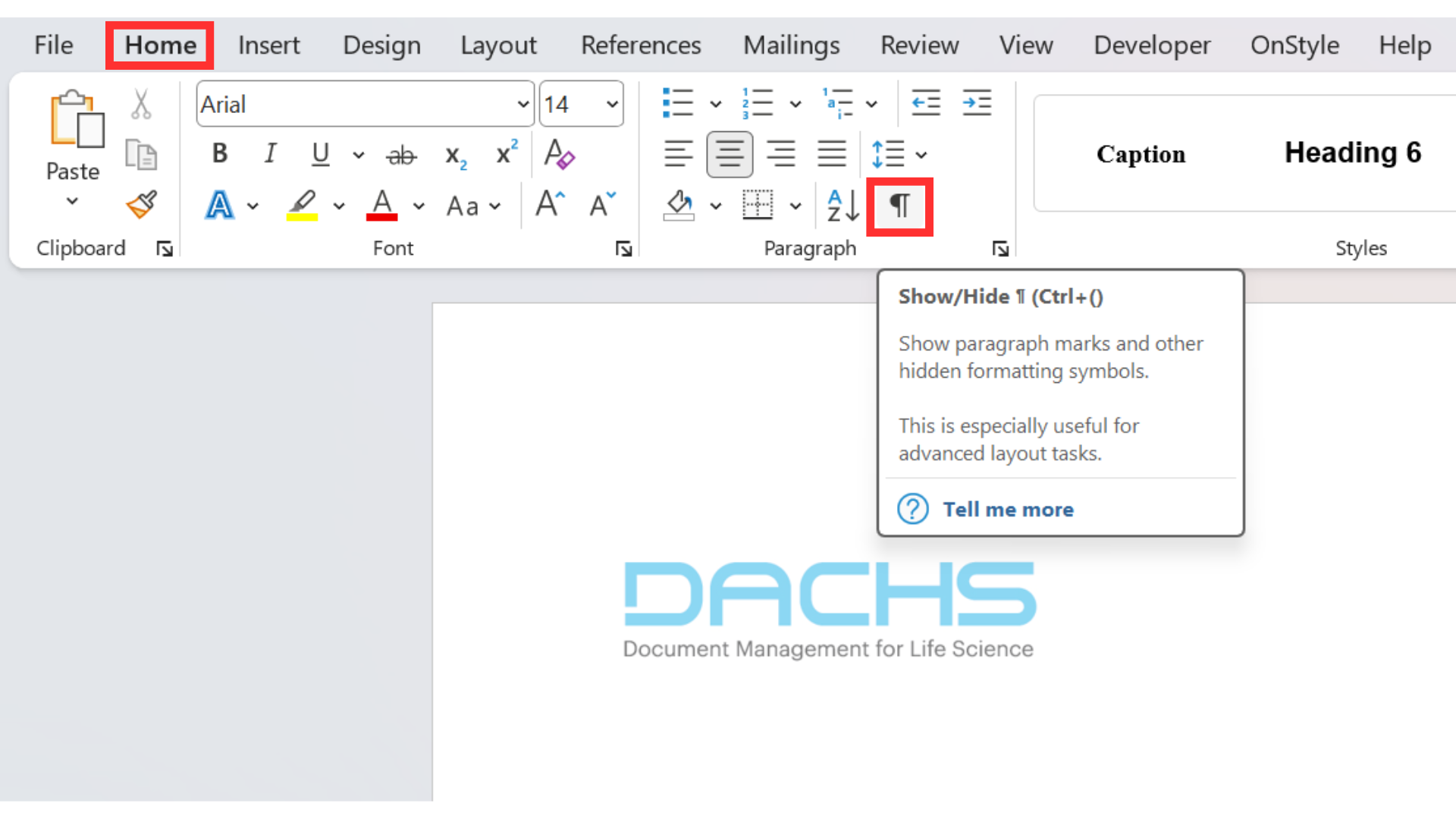Image resolution: width=1456 pixels, height=819 pixels.
Task: Align text right
Action: tap(780, 155)
